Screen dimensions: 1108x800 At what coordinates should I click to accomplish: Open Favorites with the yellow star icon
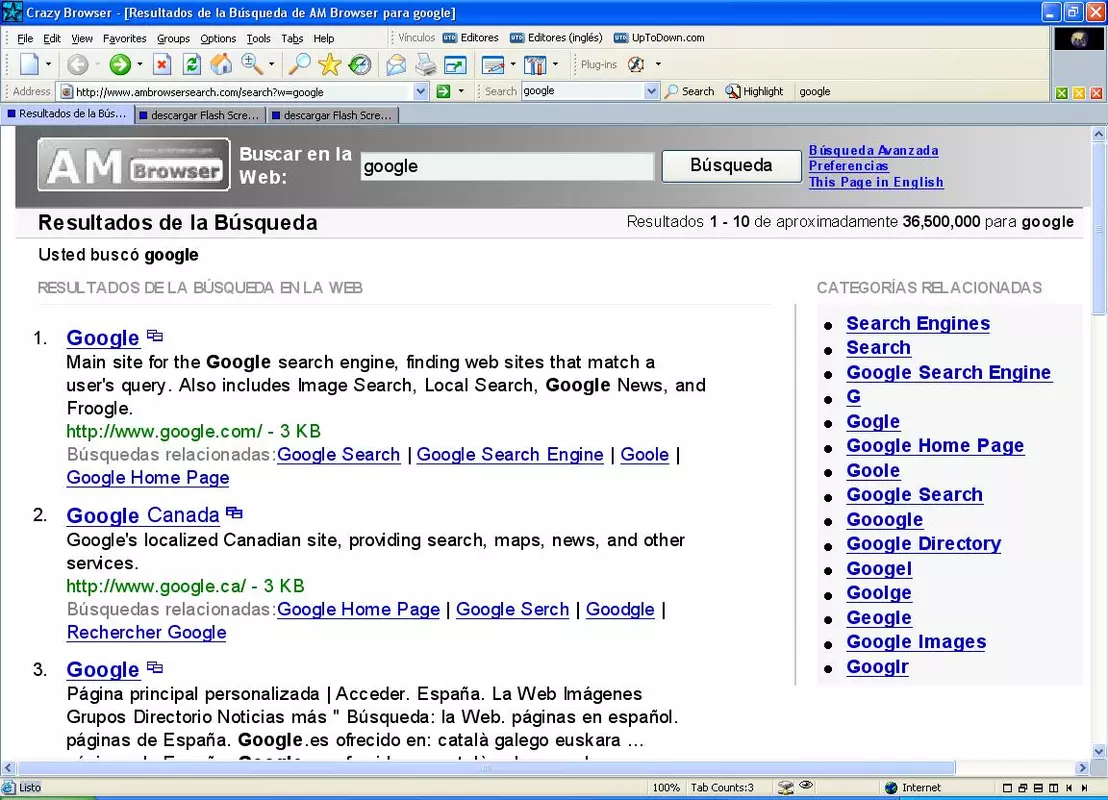point(329,64)
